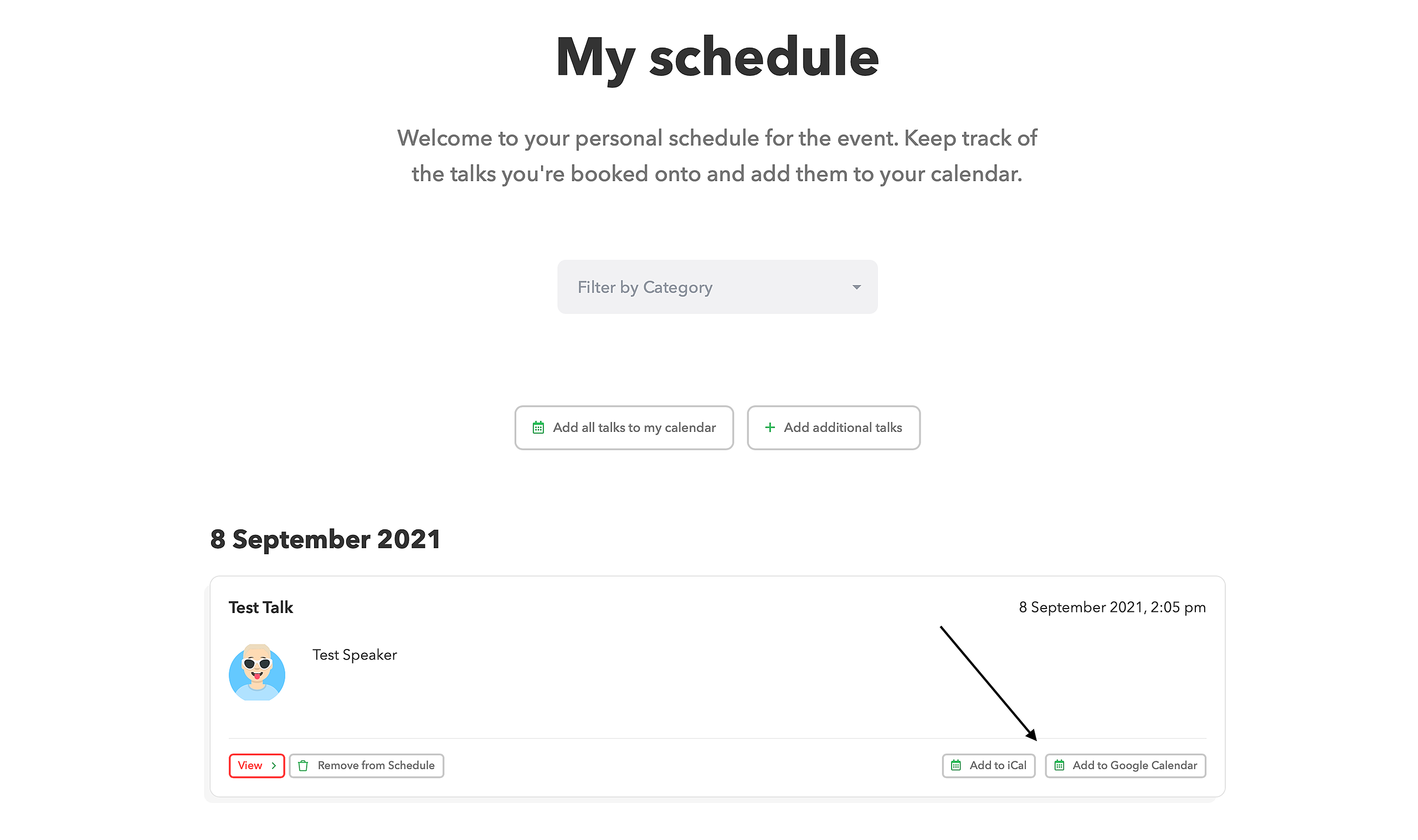Add Test Talk to Google Calendar
Image resolution: width=1418 pixels, height=840 pixels.
click(1125, 765)
